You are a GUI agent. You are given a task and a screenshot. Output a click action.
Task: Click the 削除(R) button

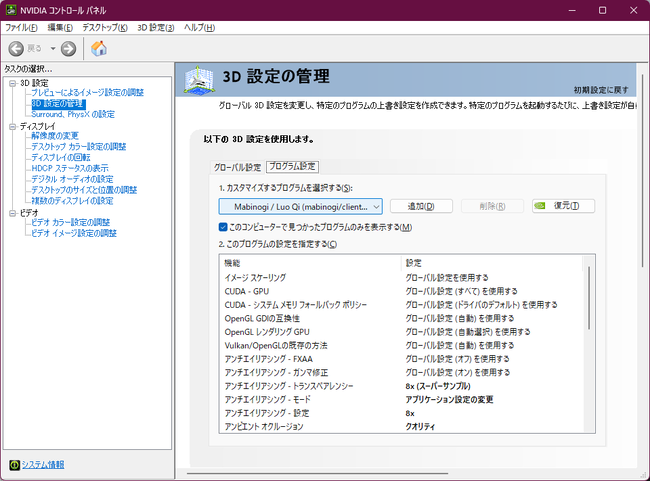(492, 206)
